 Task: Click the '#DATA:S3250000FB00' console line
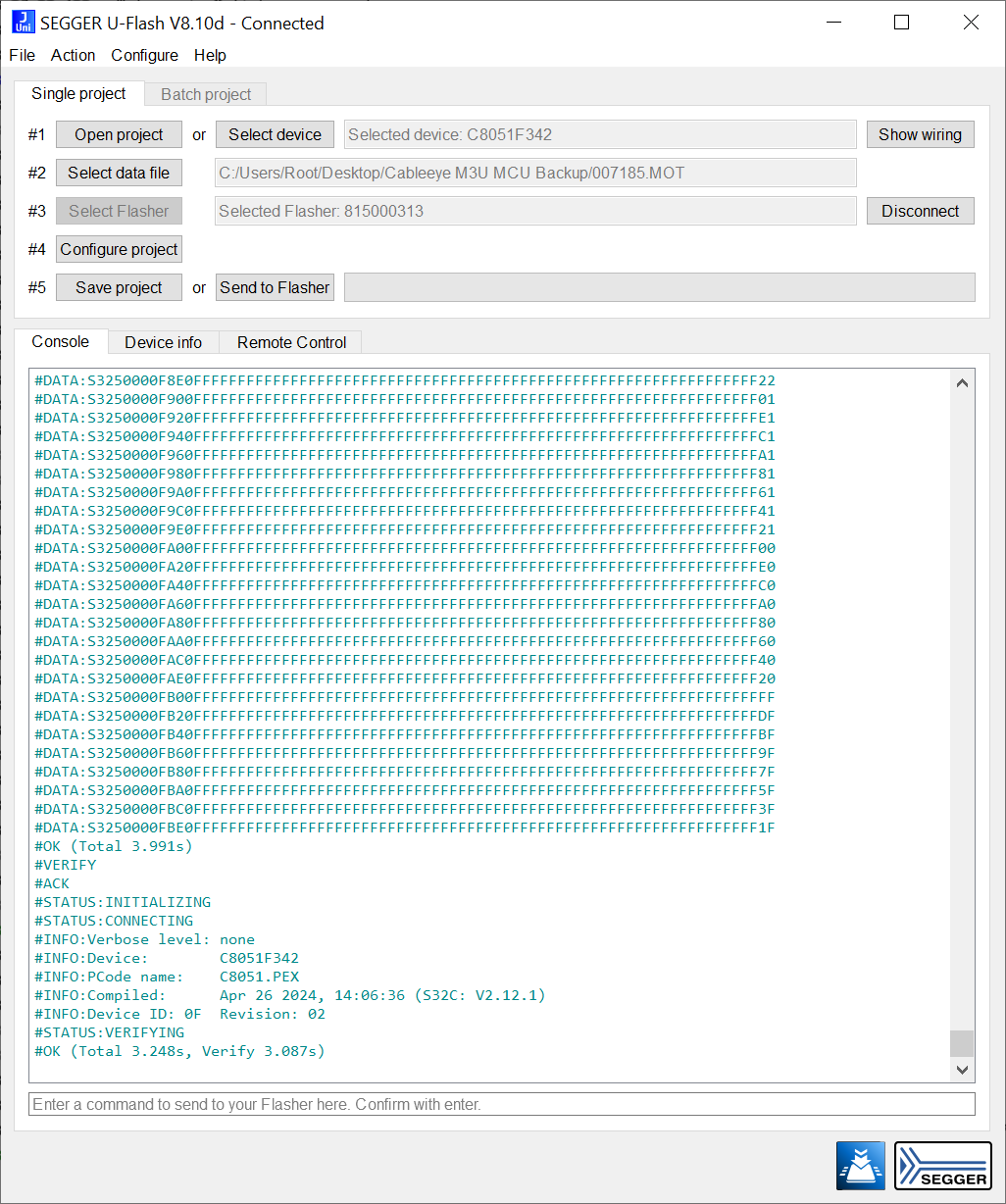point(405,697)
